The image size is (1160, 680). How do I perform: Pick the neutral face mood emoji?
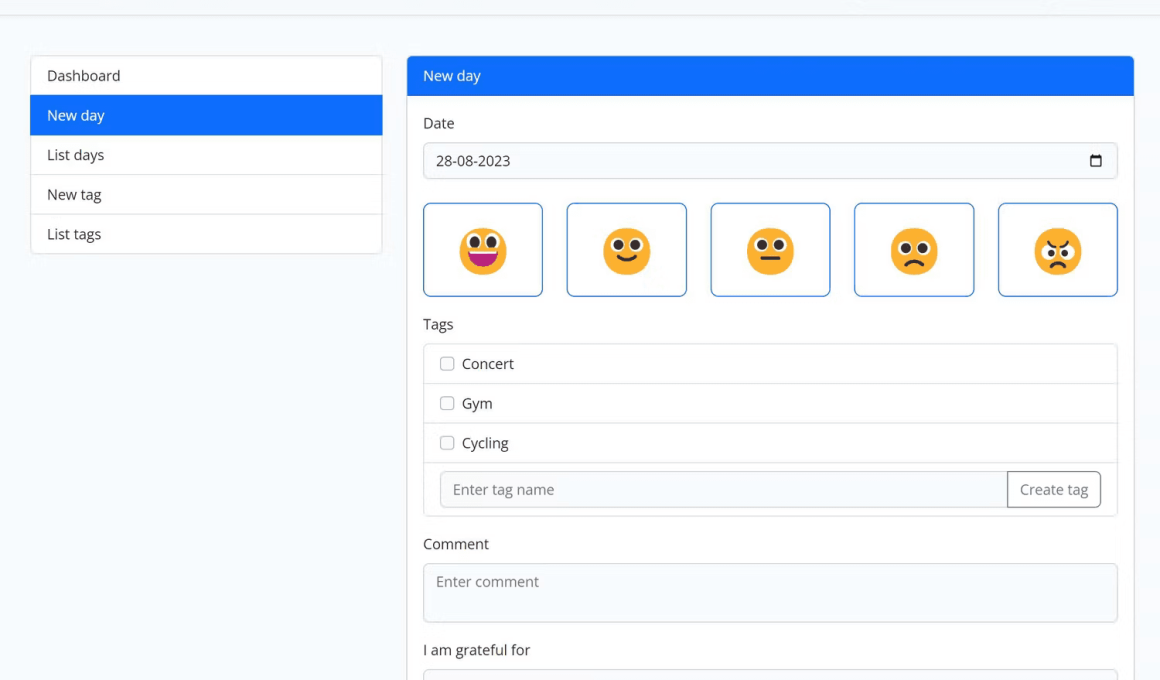770,250
